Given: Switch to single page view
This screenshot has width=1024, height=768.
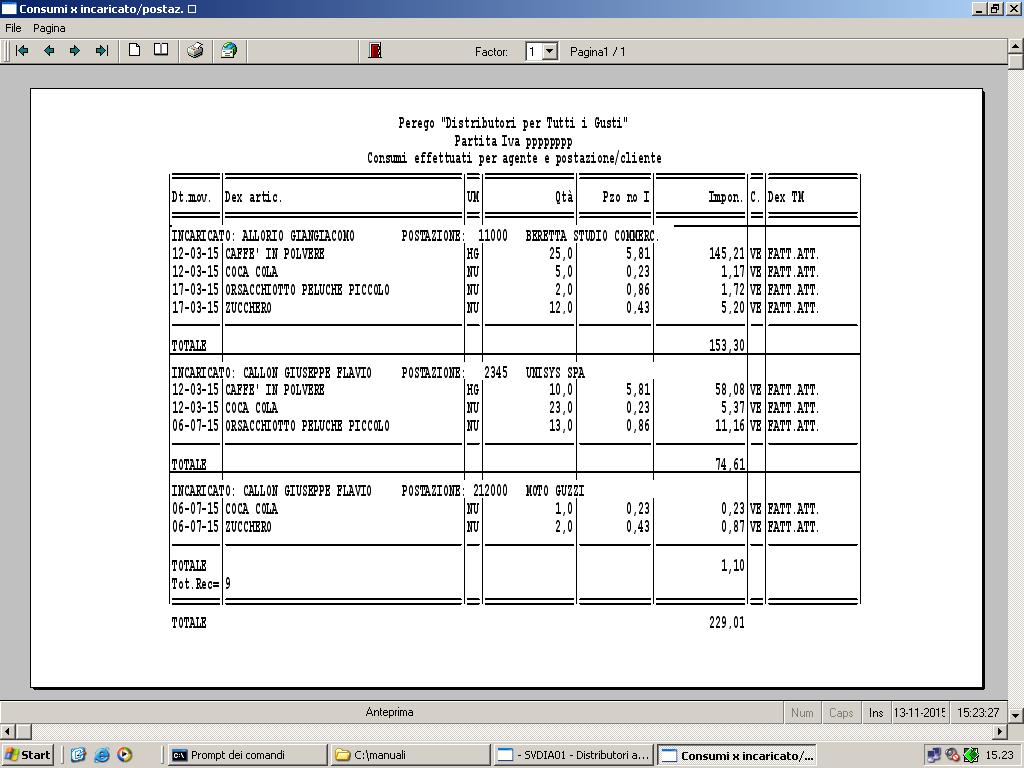Looking at the screenshot, I should [x=135, y=50].
